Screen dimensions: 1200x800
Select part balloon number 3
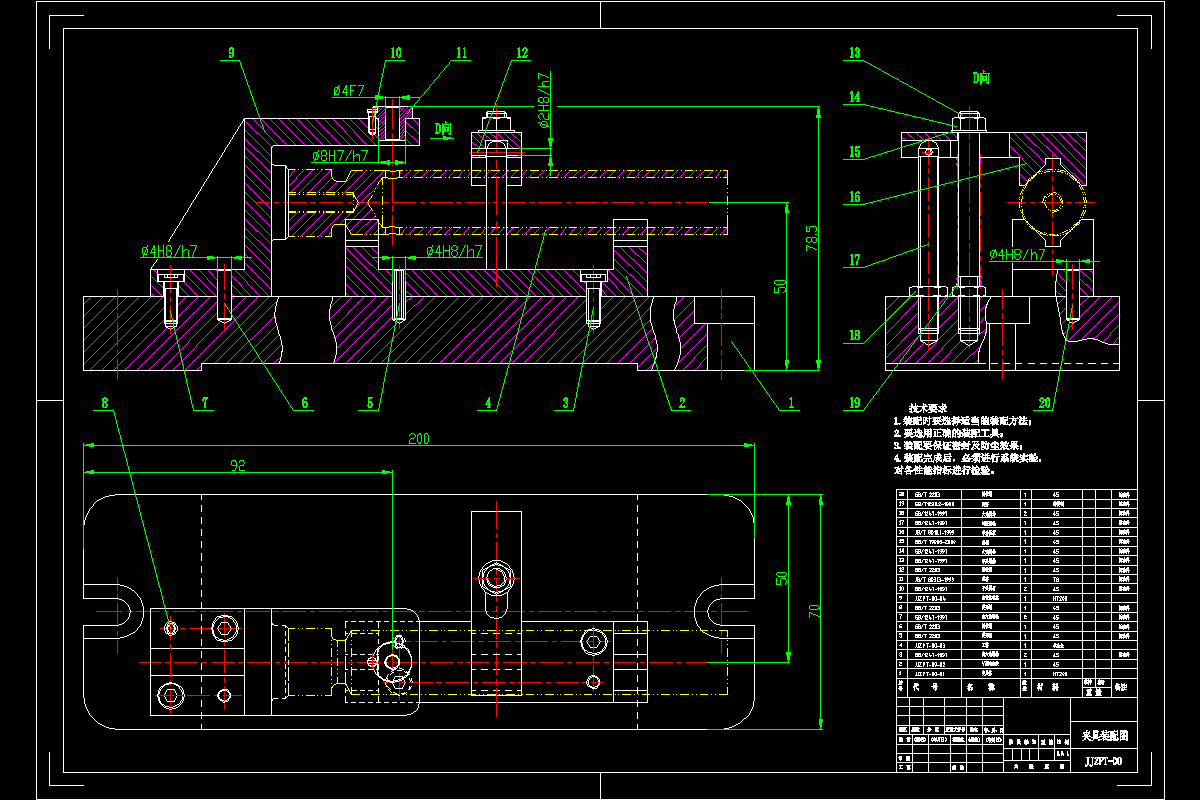565,404
